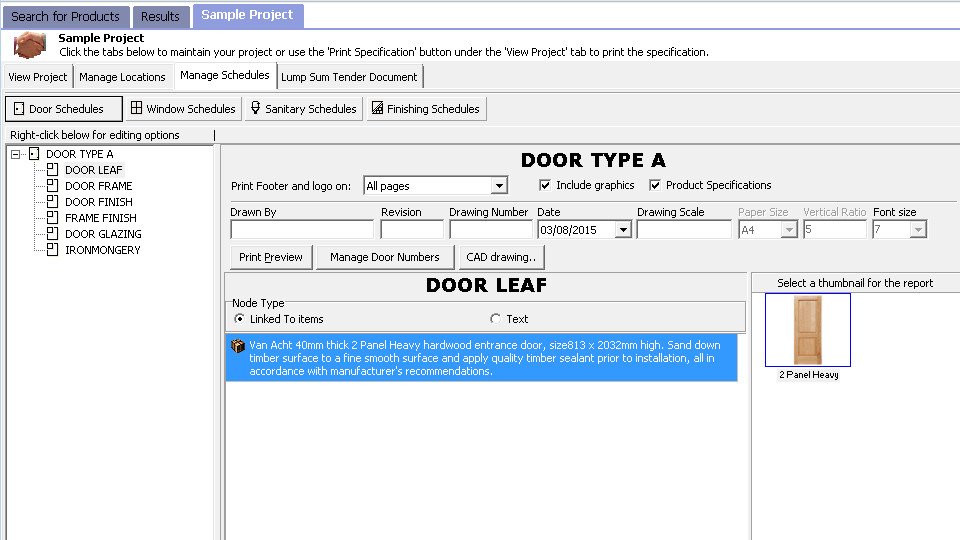
Task: Select the DOOR FRAME tree label
Action: coord(99,186)
